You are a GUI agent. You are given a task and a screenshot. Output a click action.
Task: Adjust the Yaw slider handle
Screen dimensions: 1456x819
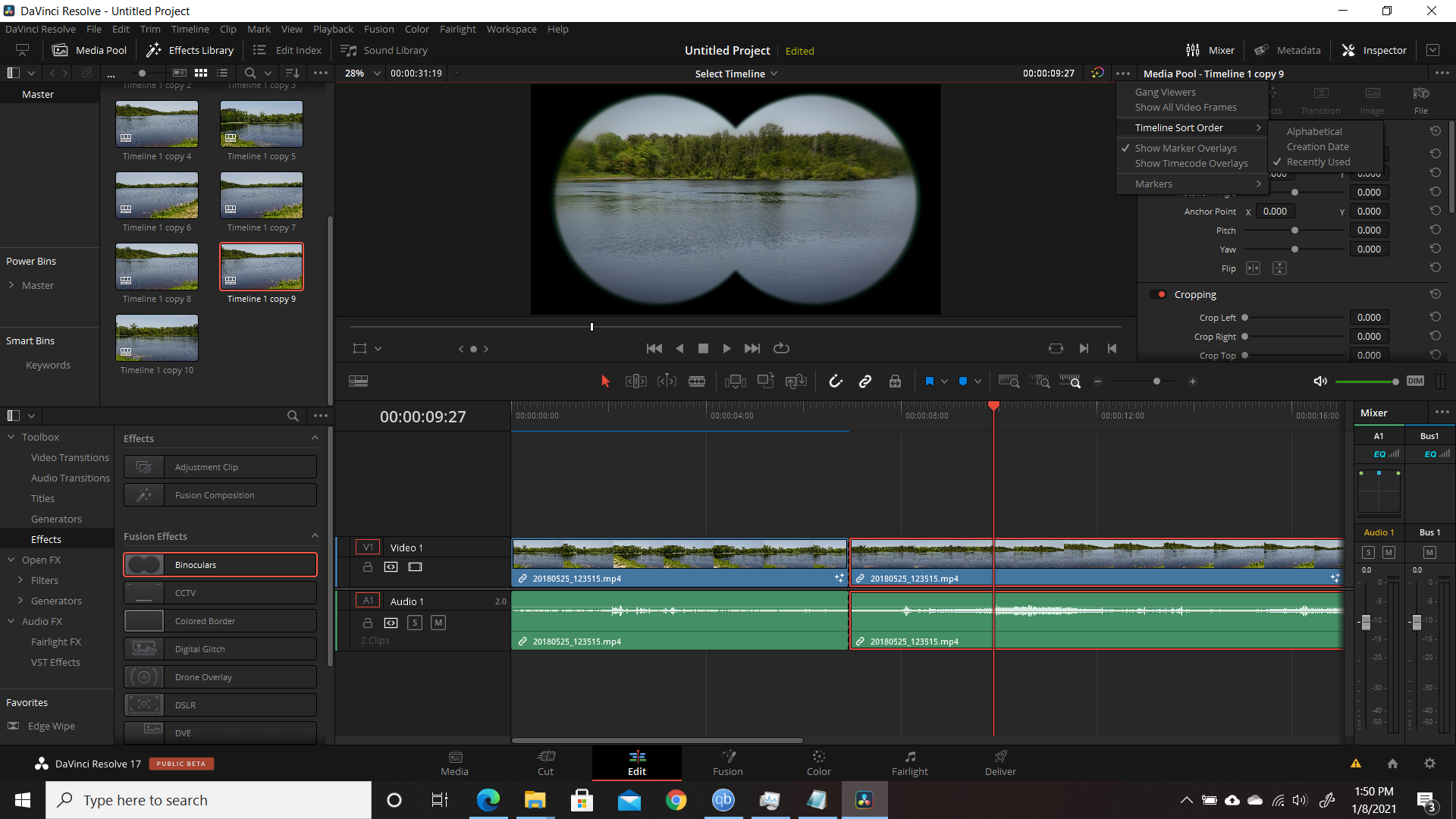click(x=1294, y=249)
